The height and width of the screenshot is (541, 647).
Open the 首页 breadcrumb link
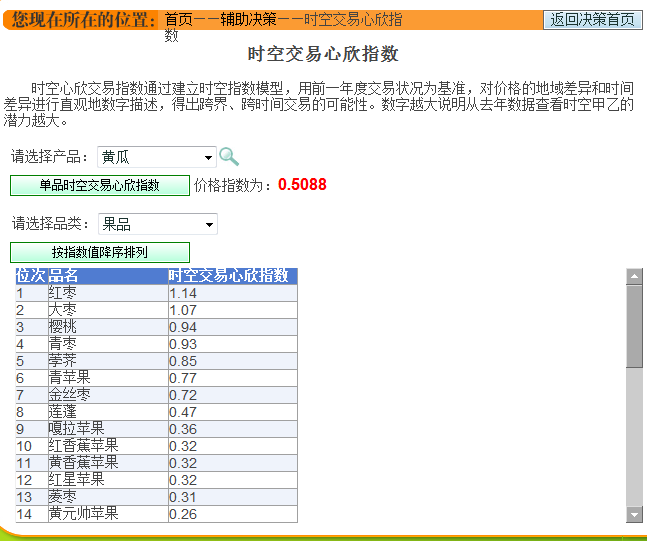(179, 20)
